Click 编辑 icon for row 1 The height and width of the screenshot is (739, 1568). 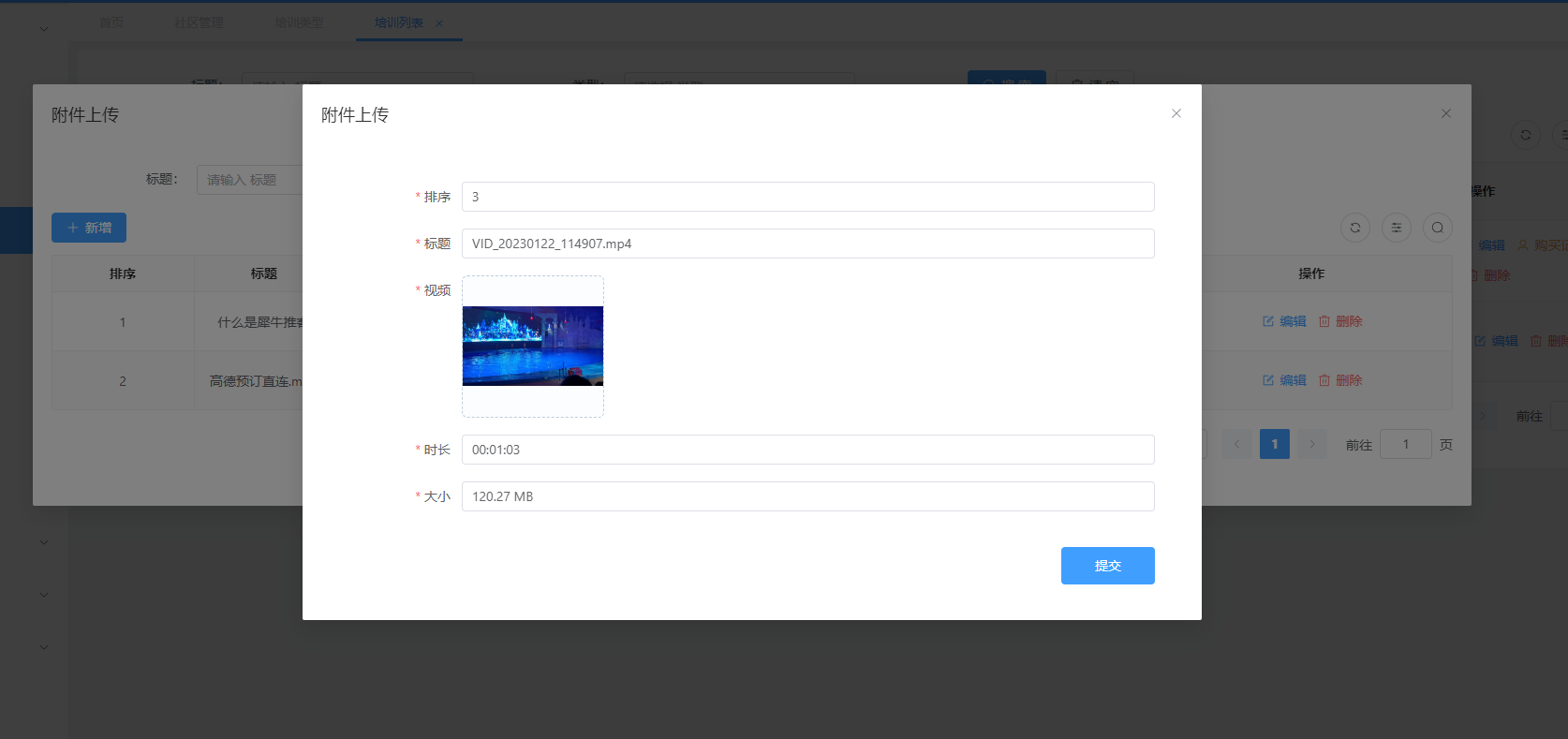(1268, 321)
